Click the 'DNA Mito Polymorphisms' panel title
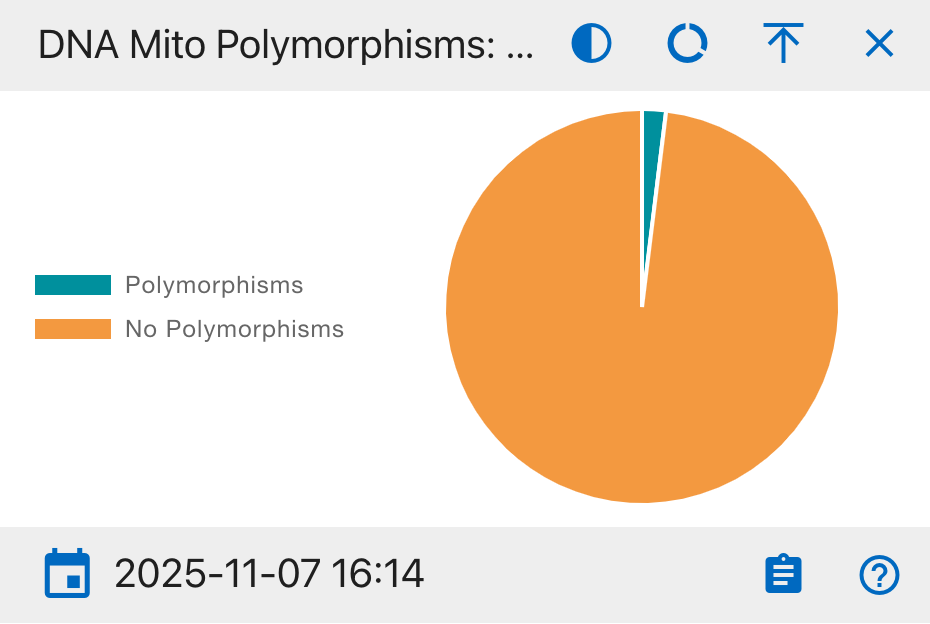930x624 pixels. point(285,44)
